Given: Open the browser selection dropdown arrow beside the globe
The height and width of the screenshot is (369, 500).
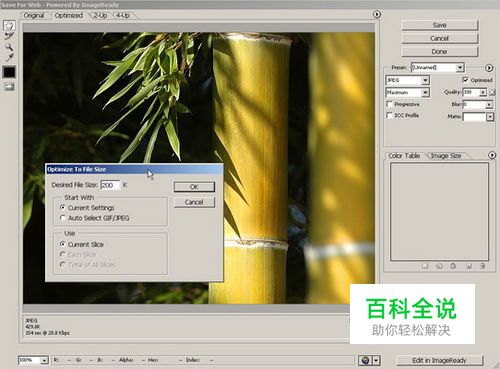Looking at the screenshot, I should [376, 360].
